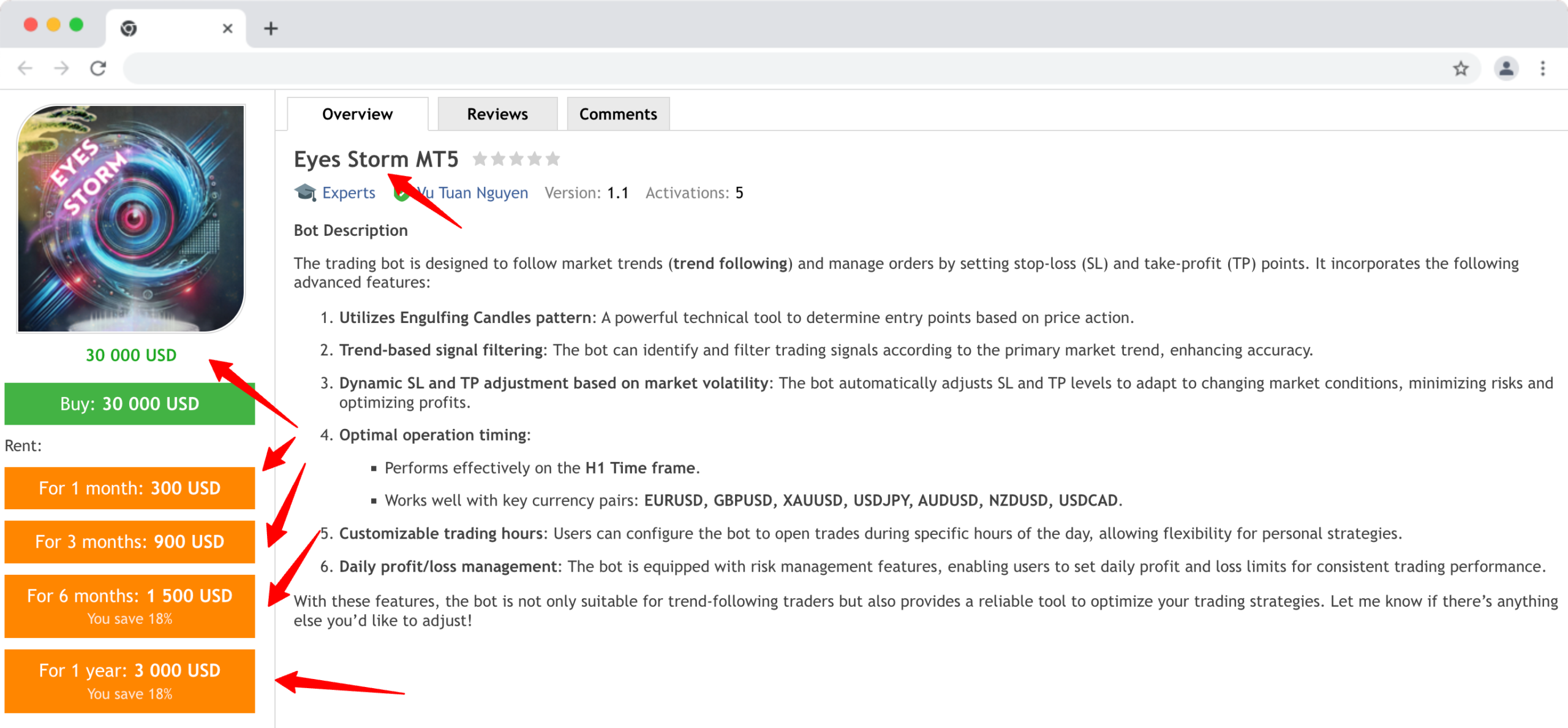Switch to the Comments tab

coord(618,114)
